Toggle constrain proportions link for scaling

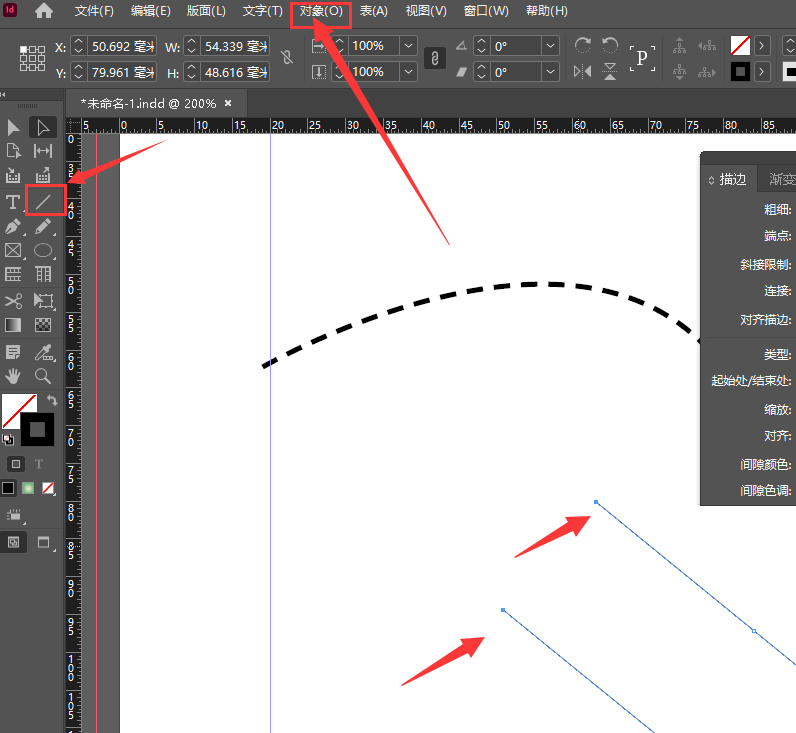pyautogui.click(x=435, y=59)
